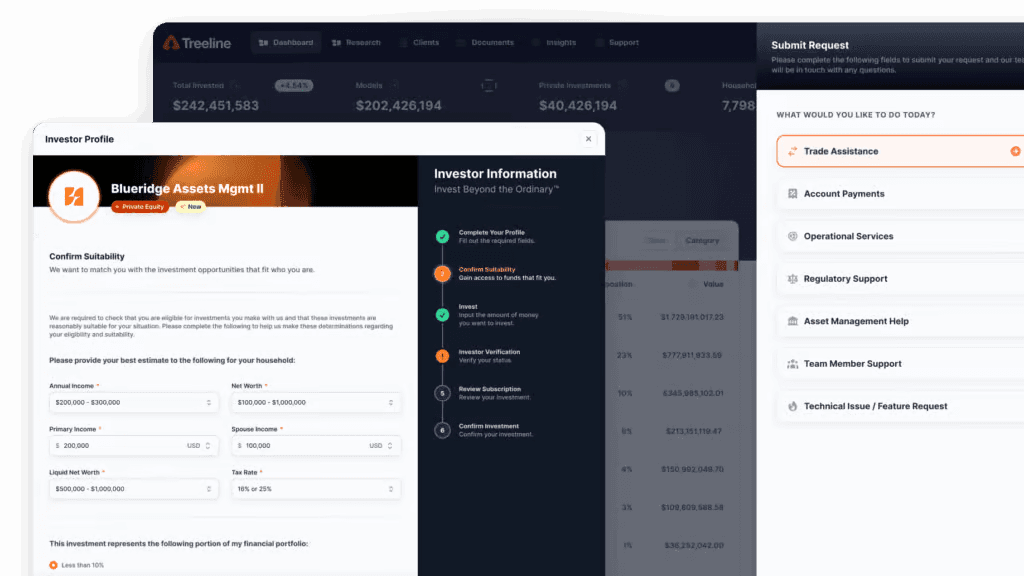Open the Liquid Net Worth dropdown
Screen dimensions: 1024x576
click(133, 488)
